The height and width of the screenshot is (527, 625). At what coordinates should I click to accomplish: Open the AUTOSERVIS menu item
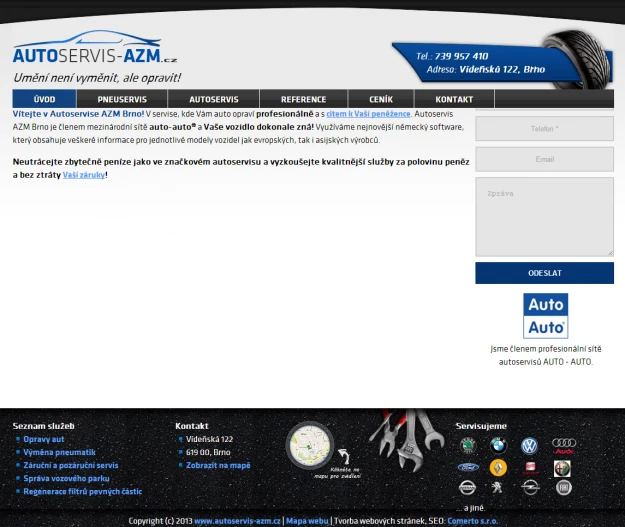click(214, 99)
